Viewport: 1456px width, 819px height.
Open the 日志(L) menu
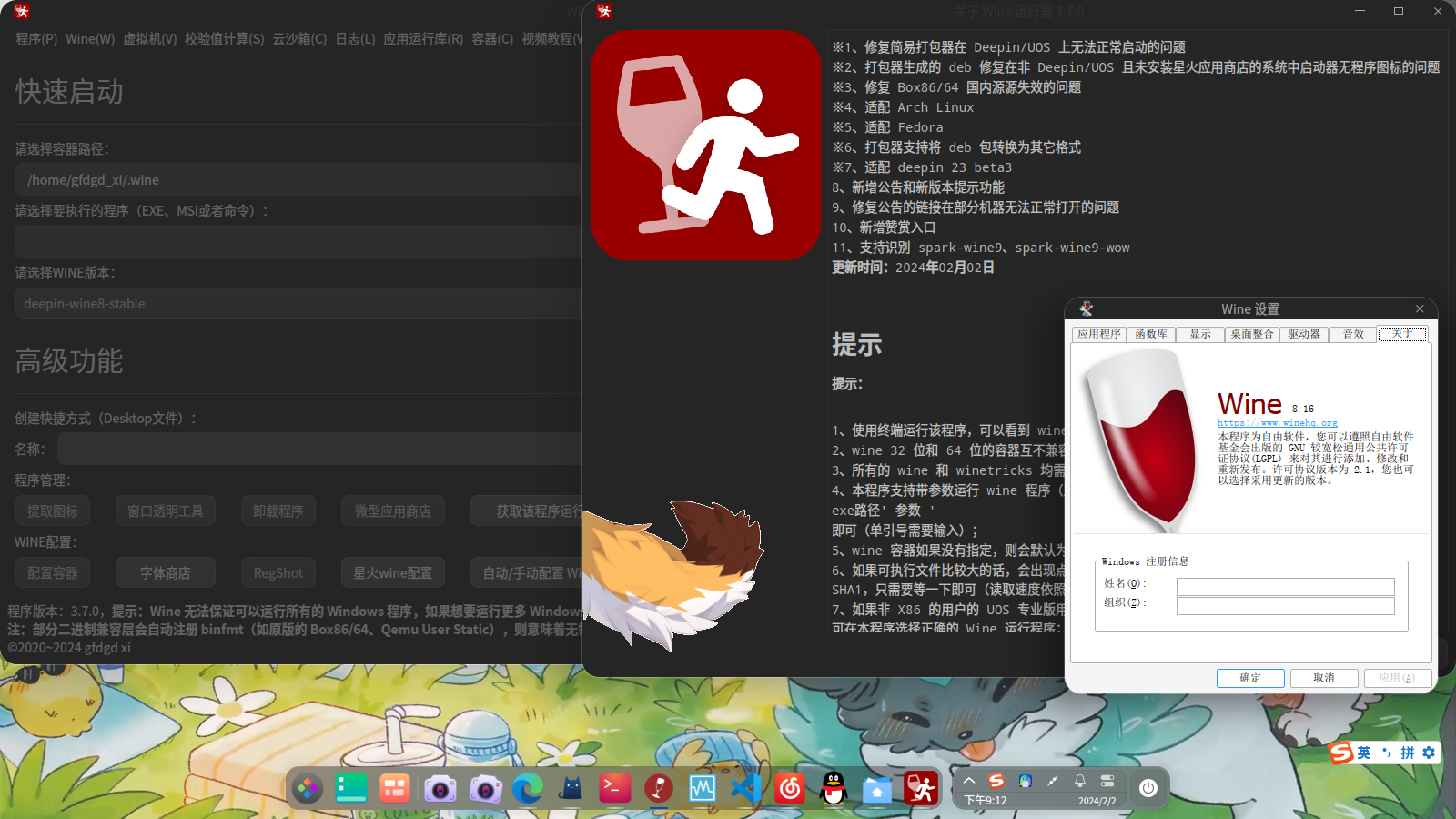pos(355,39)
